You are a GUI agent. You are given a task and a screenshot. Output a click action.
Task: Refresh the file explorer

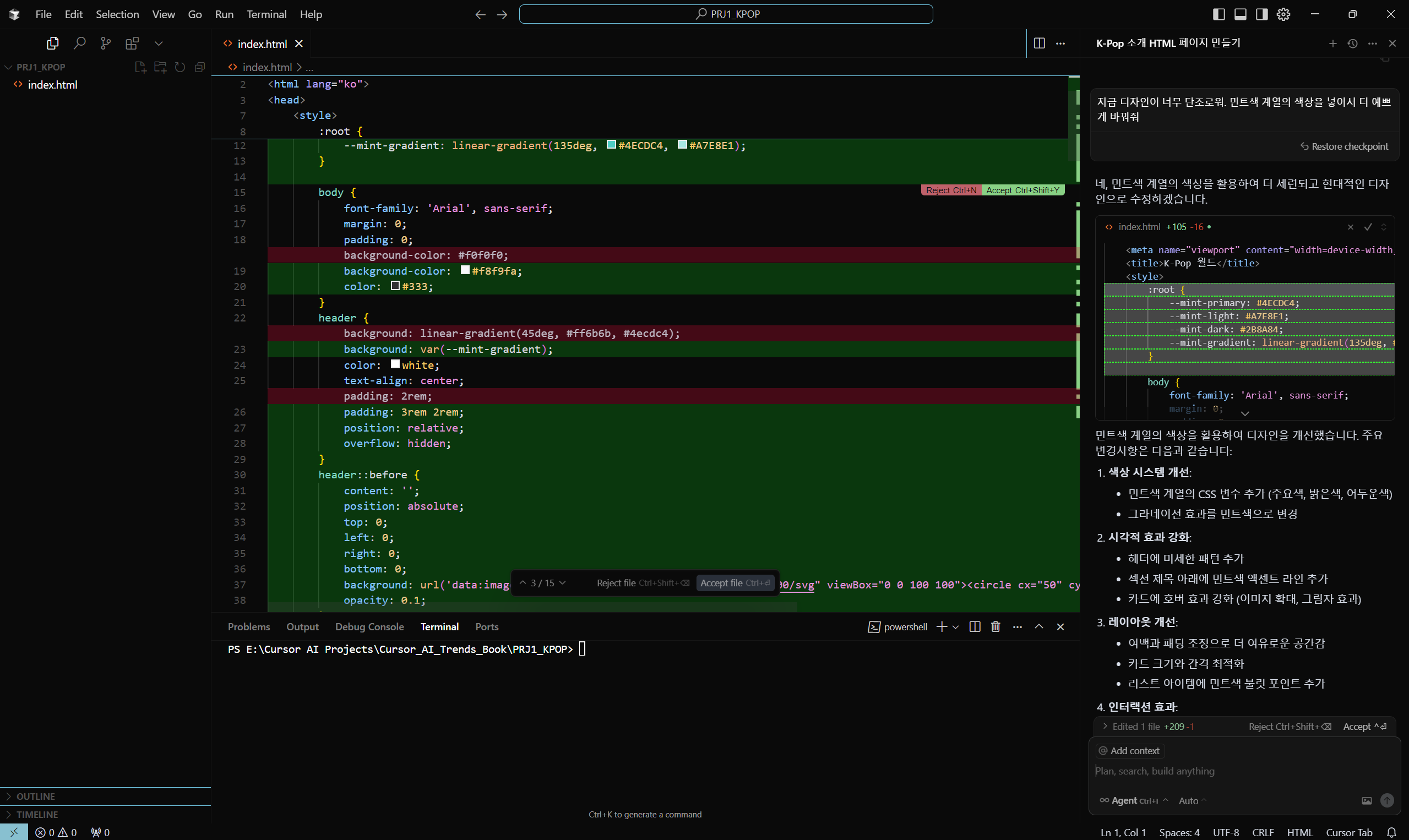point(180,67)
